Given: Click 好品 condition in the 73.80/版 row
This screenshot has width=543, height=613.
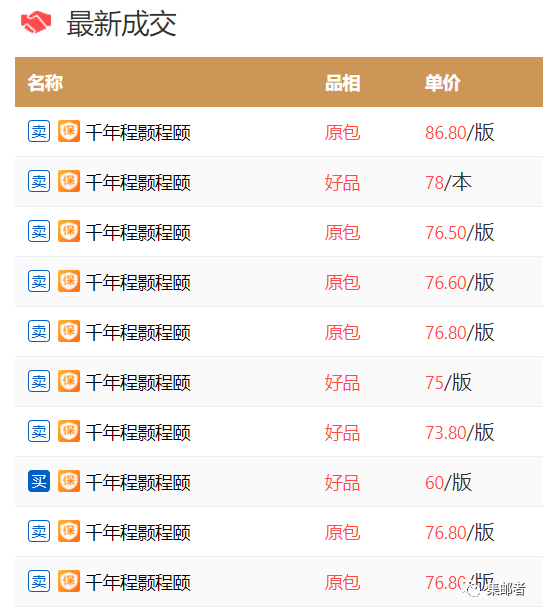Looking at the screenshot, I should [342, 433].
